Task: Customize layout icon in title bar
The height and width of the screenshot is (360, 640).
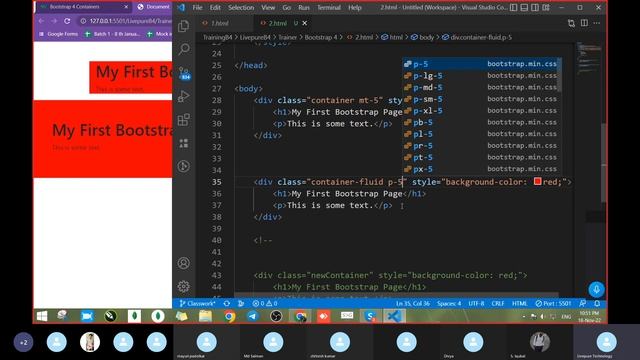Action: 546,7
